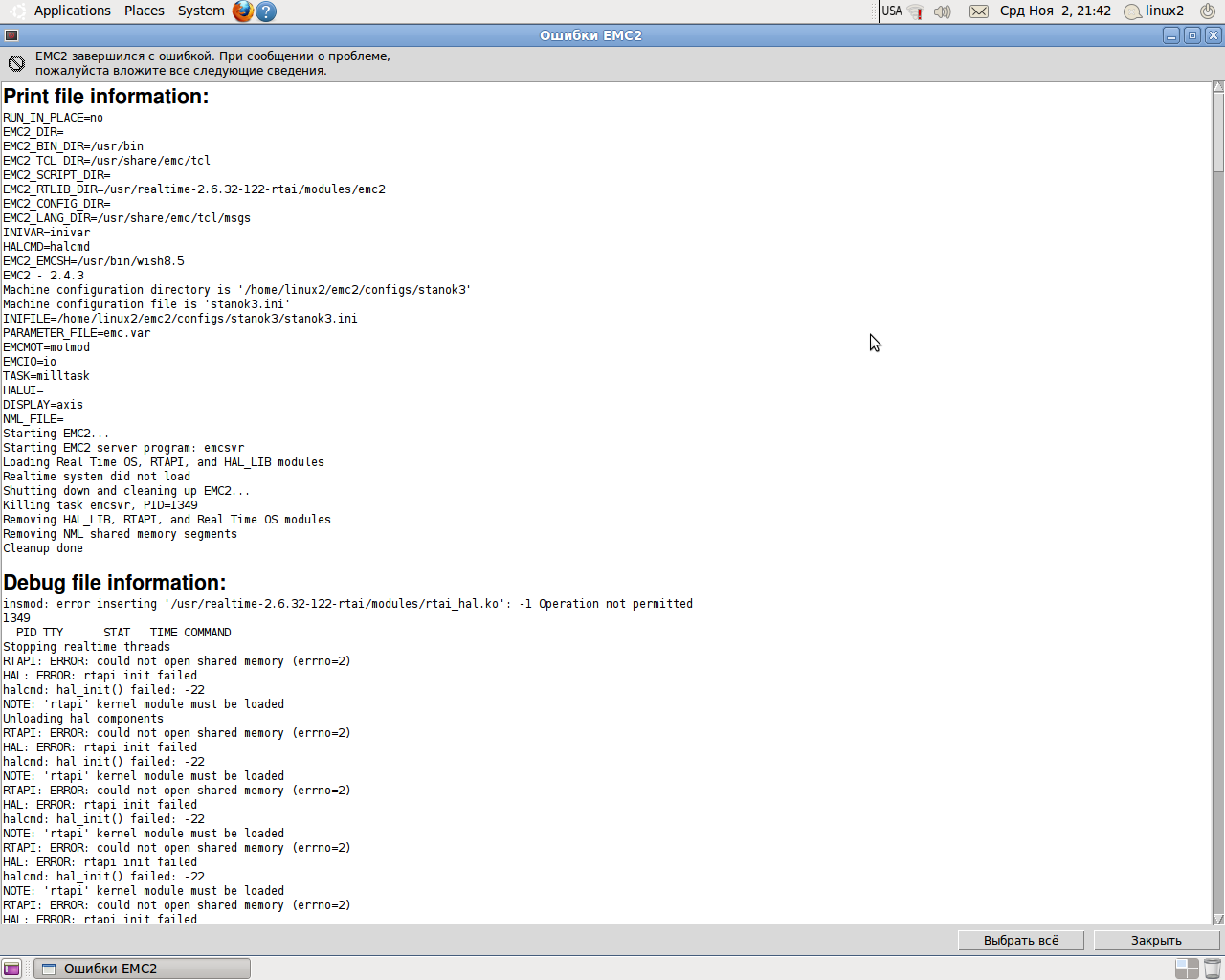Viewport: 1225px width, 980px height.
Task: Click the line 'INIVAR=inivar'
Action: tap(46, 233)
